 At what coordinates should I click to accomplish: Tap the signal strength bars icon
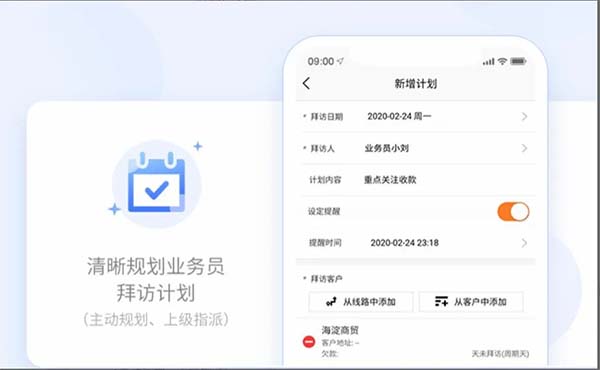pos(489,62)
